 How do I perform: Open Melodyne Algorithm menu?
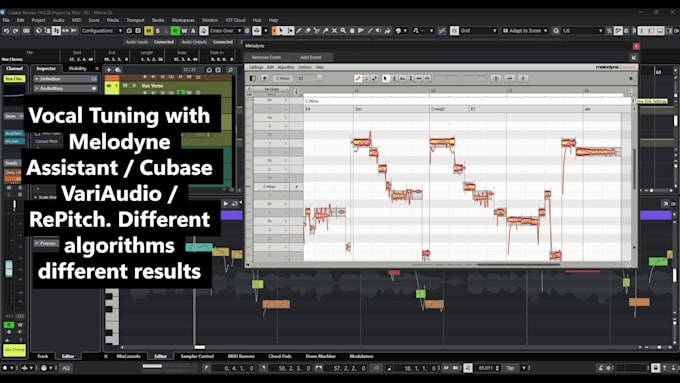[285, 67]
